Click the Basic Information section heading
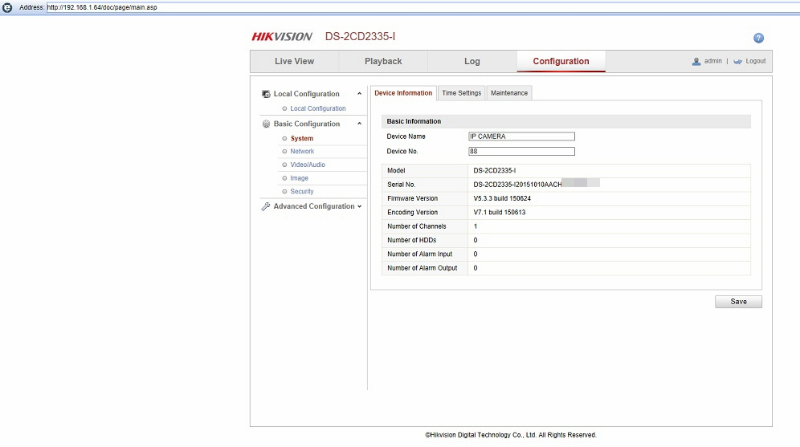The height and width of the screenshot is (447, 800). click(x=414, y=121)
